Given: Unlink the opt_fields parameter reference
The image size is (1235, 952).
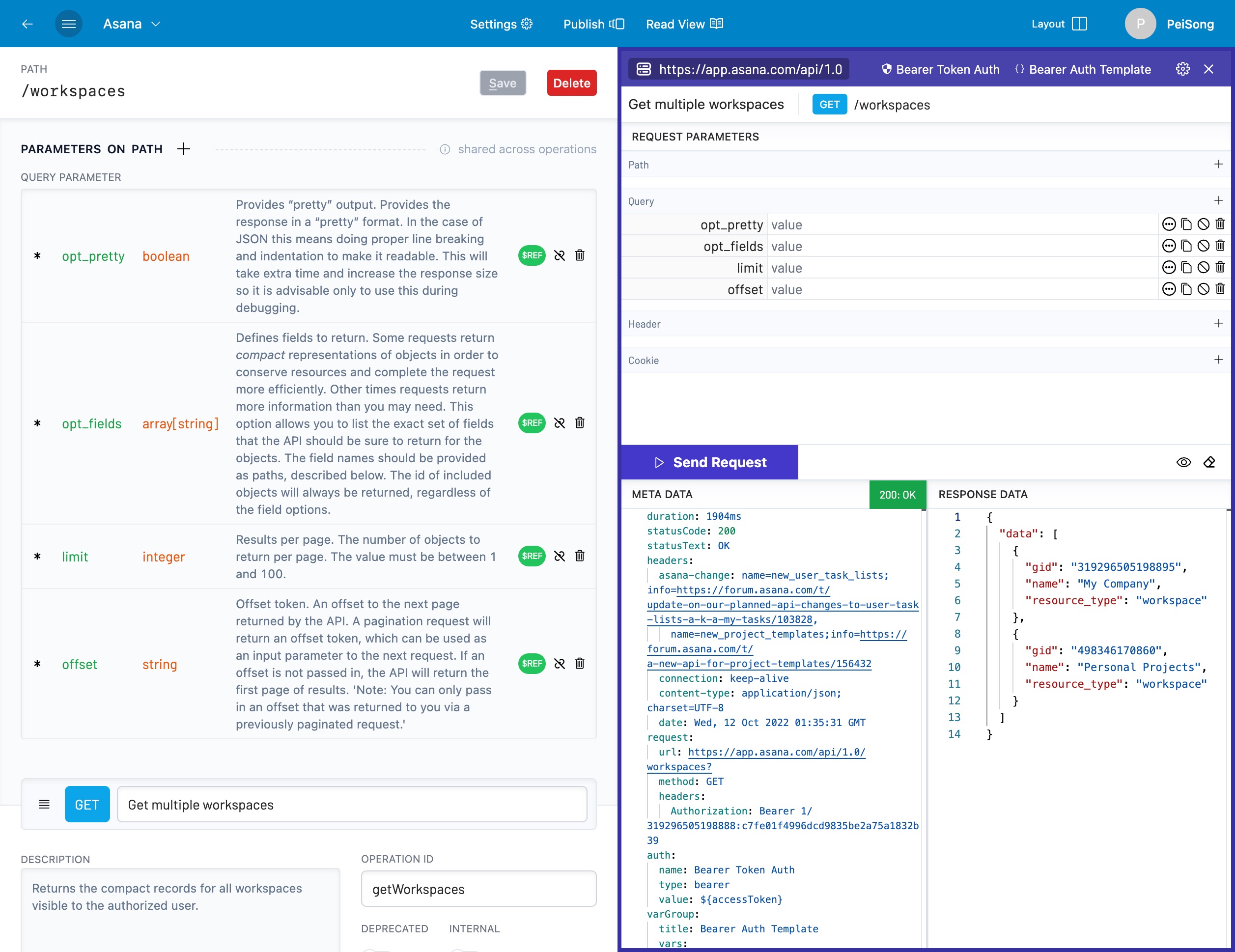Looking at the screenshot, I should 559,423.
